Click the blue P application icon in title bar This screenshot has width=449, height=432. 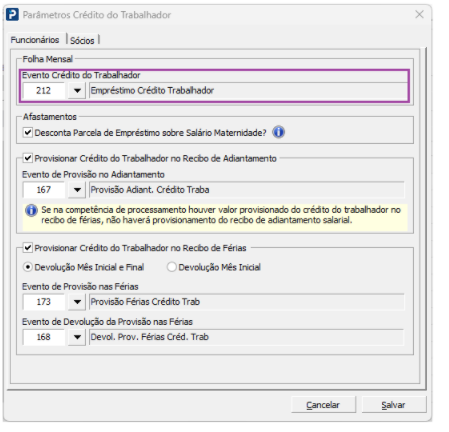click(x=12, y=15)
